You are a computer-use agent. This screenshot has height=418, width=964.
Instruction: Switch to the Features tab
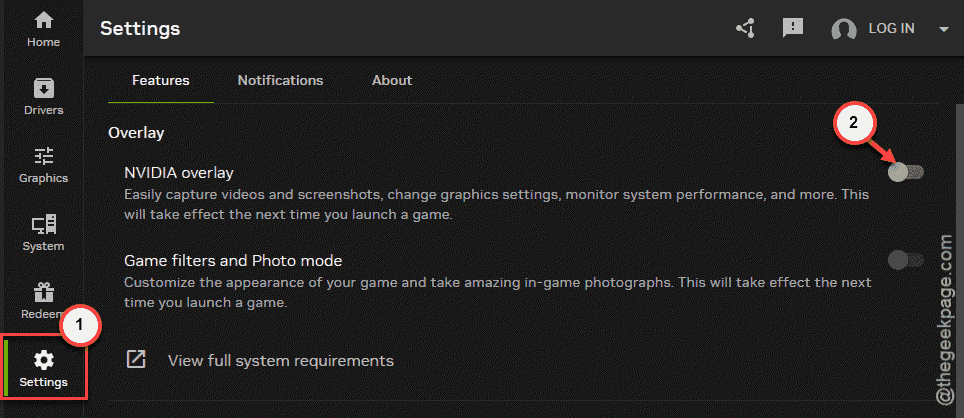click(x=161, y=81)
